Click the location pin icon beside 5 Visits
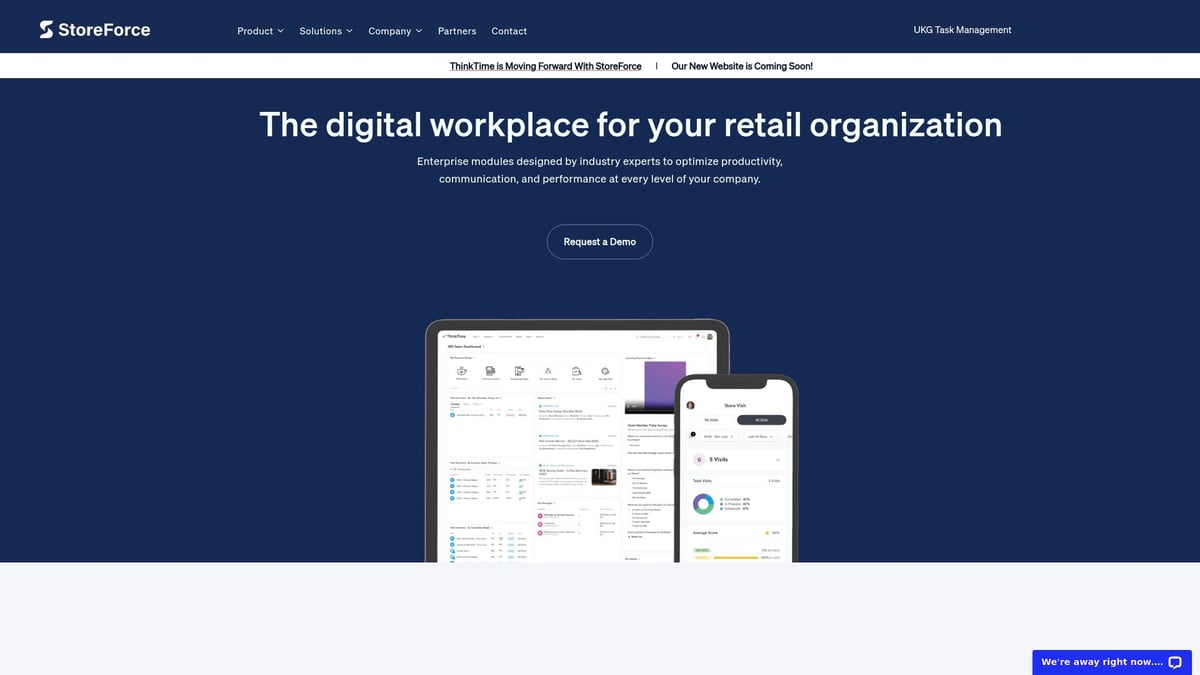 point(699,460)
